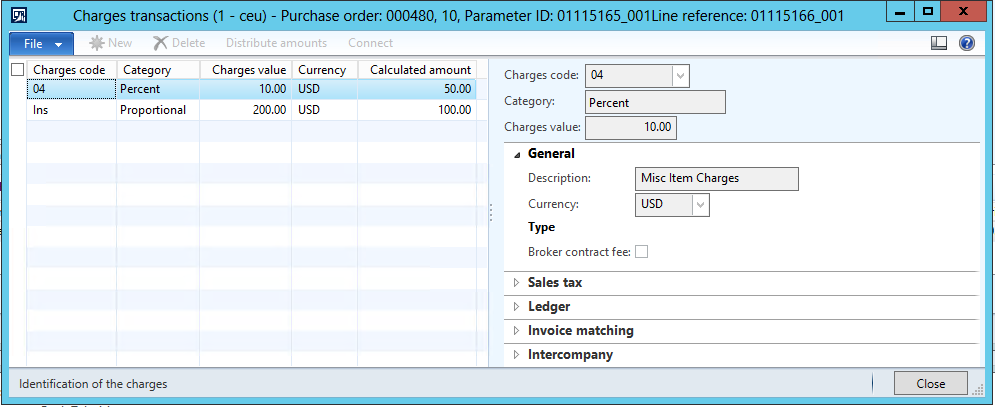Click the Description field with Misc Item Charges
This screenshot has width=995, height=407.
[x=717, y=178]
